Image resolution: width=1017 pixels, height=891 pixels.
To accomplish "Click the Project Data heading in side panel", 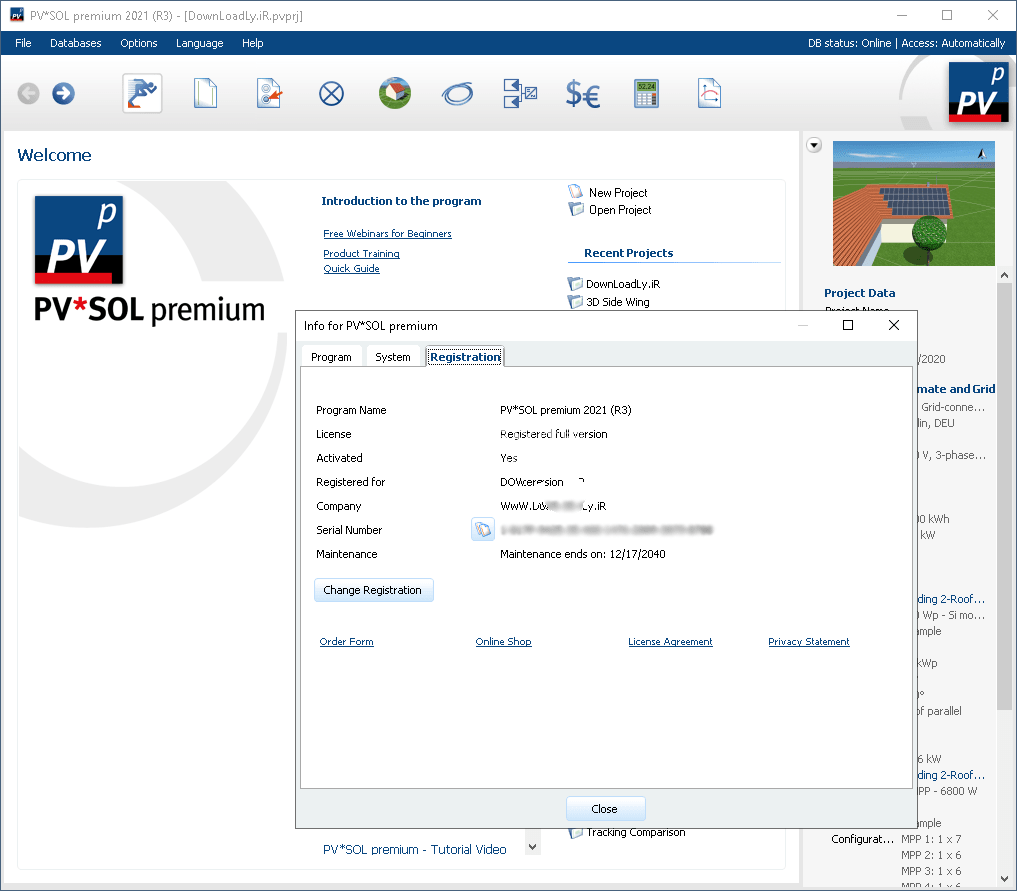I will point(859,293).
